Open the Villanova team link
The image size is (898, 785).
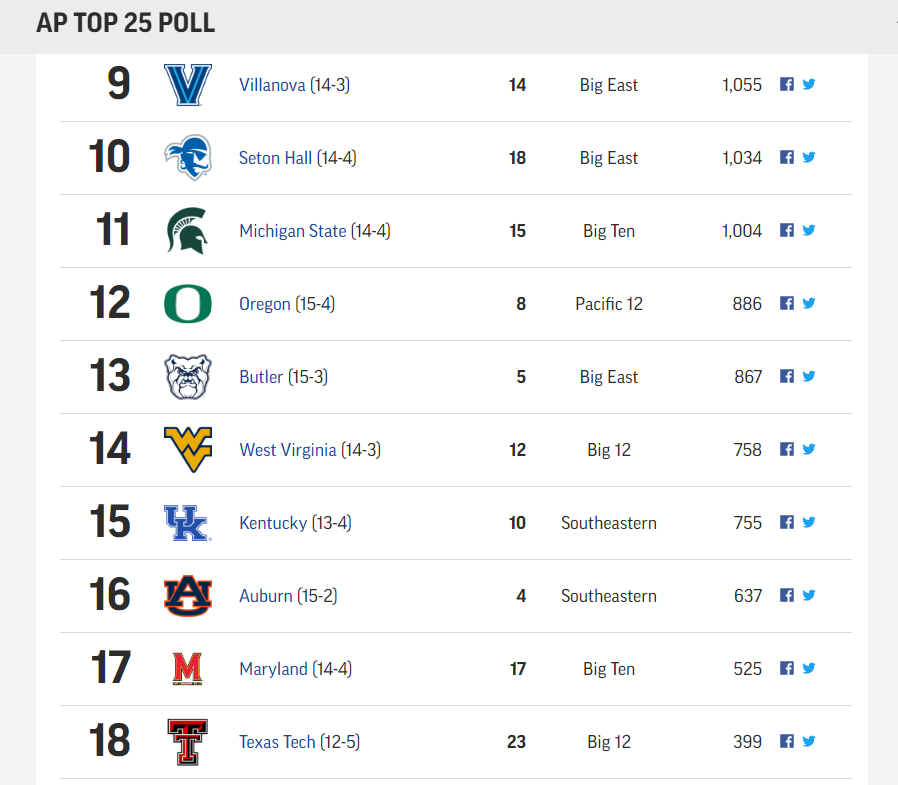tap(272, 85)
